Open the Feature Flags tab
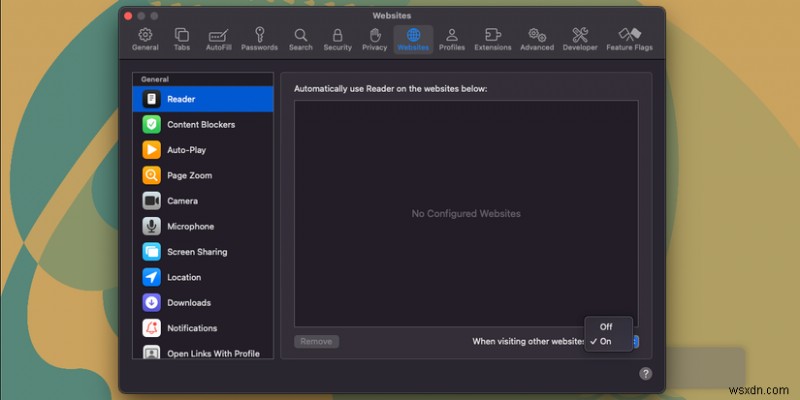Image resolution: width=800 pixels, height=400 pixels. 629,40
